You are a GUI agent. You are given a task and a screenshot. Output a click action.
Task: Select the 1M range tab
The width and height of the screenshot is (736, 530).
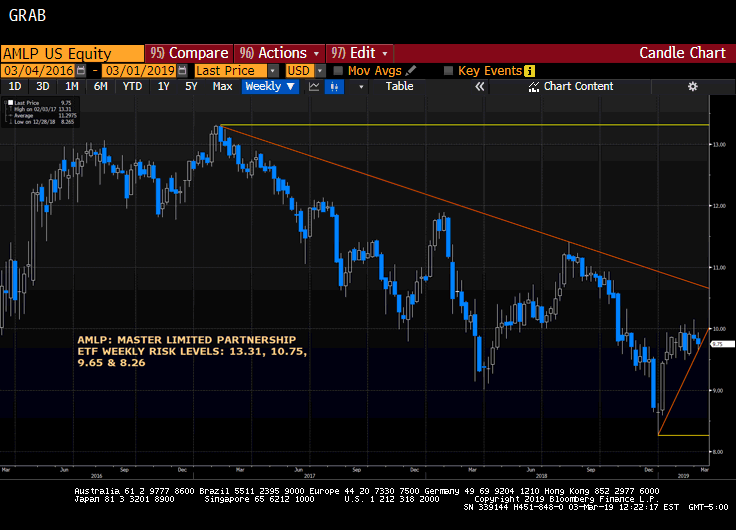pyautogui.click(x=71, y=86)
